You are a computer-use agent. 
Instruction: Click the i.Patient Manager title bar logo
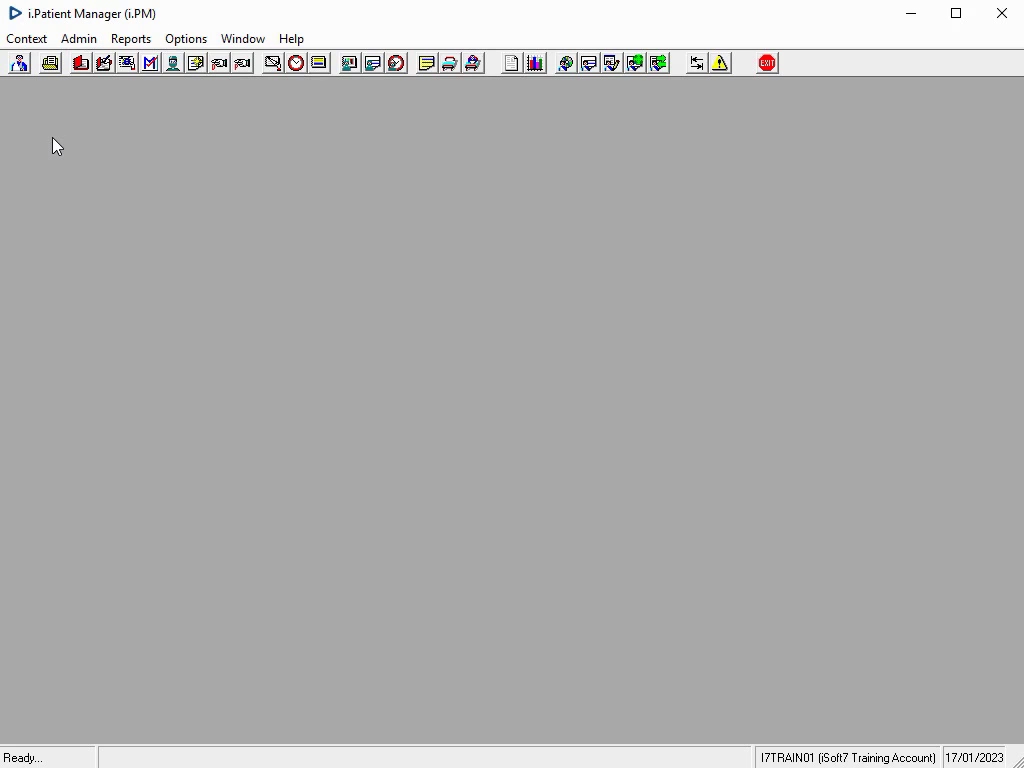point(16,13)
